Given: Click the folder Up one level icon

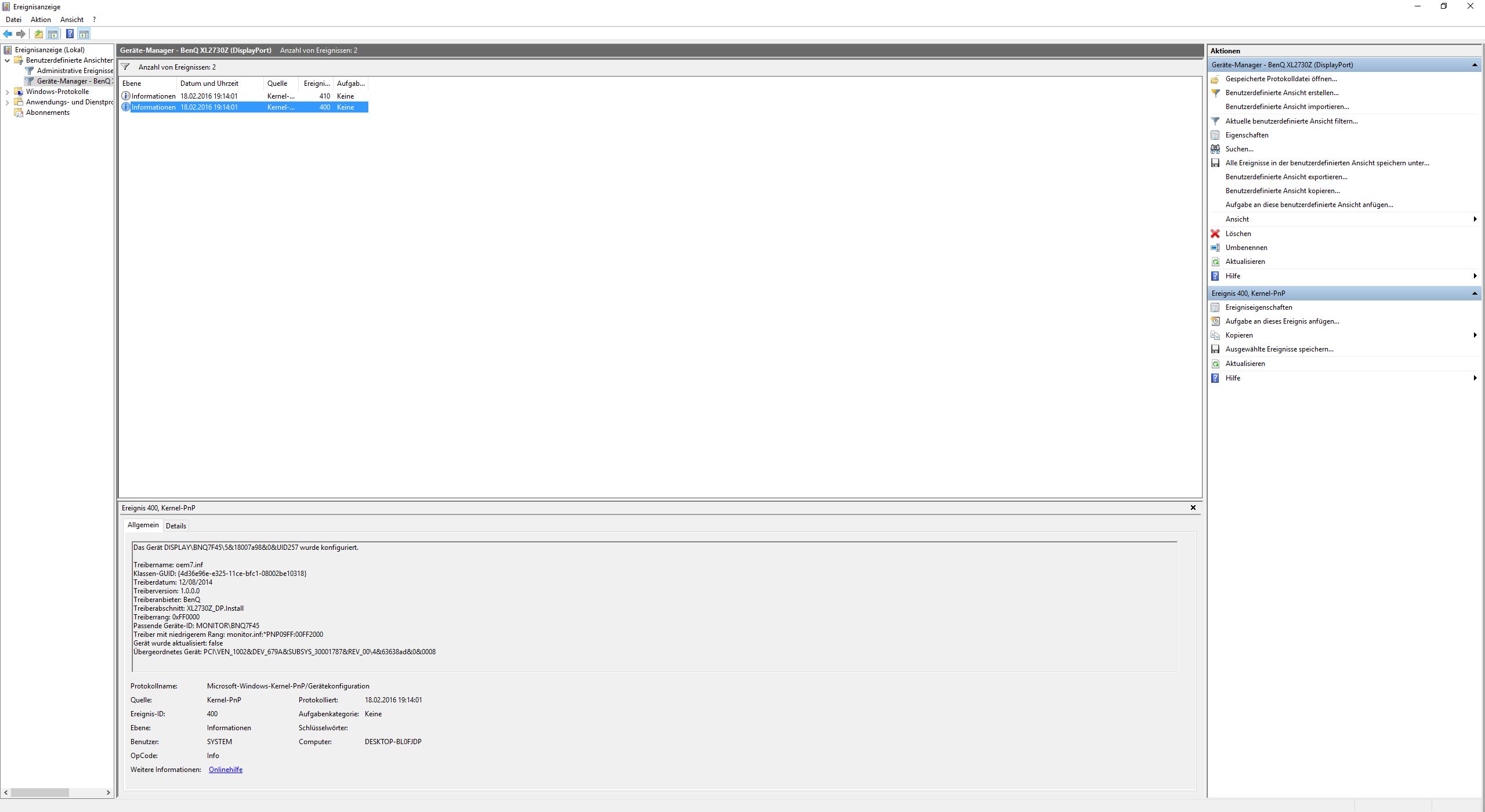Looking at the screenshot, I should coord(38,34).
